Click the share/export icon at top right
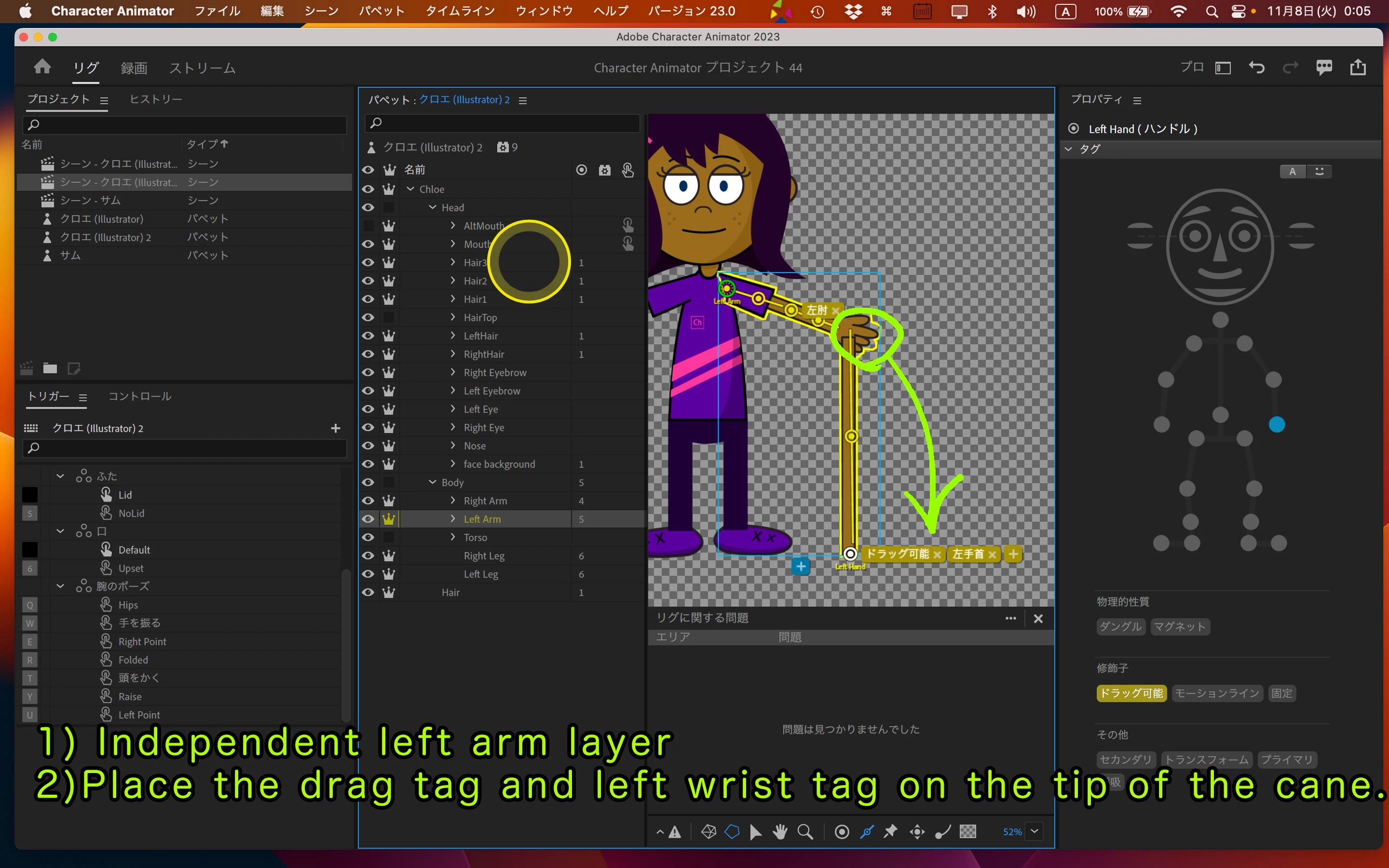Viewport: 1389px width, 868px height. click(1358, 68)
